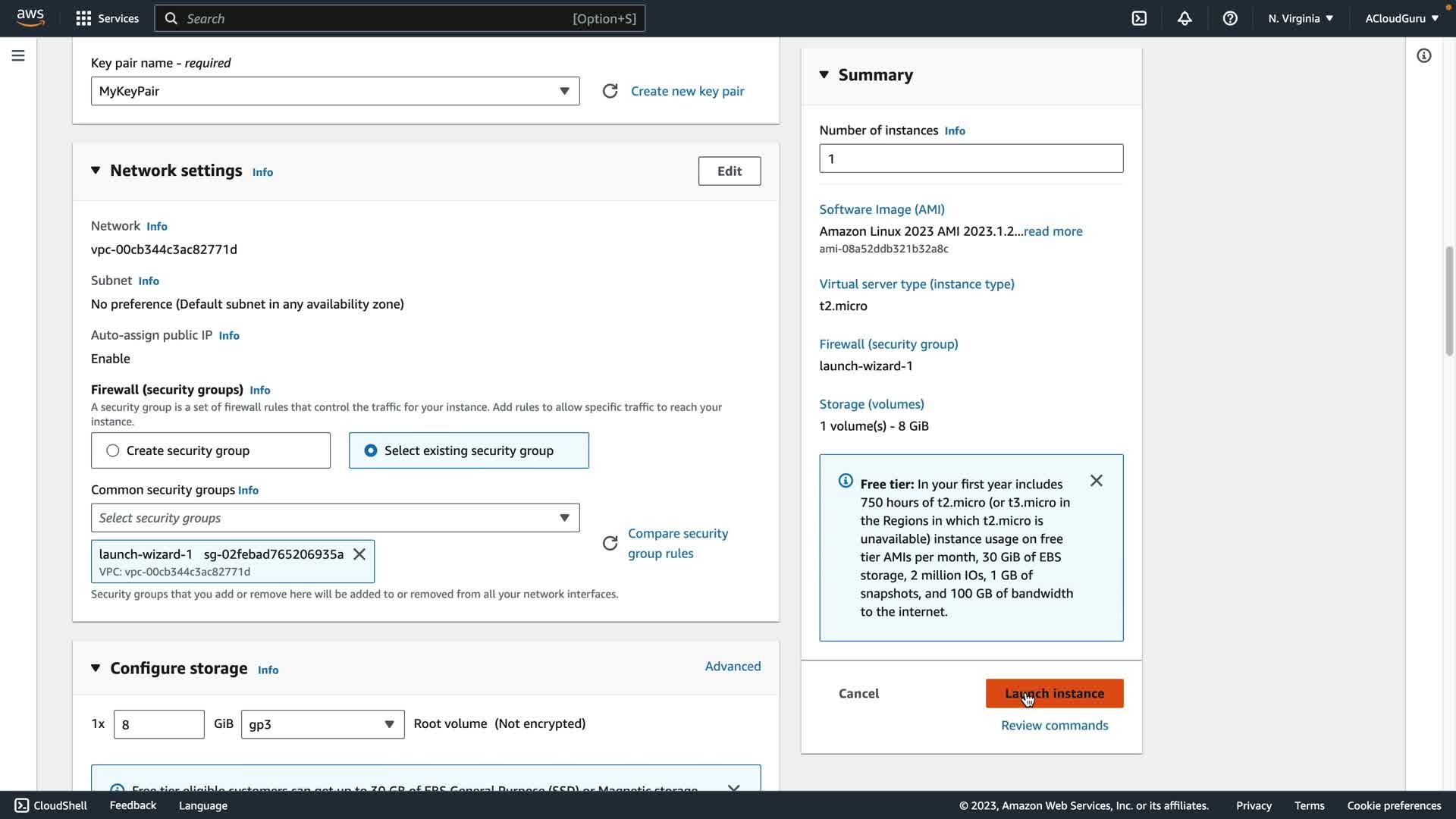The width and height of the screenshot is (1456, 819).
Task: Click the Launch instance button
Action: (1054, 693)
